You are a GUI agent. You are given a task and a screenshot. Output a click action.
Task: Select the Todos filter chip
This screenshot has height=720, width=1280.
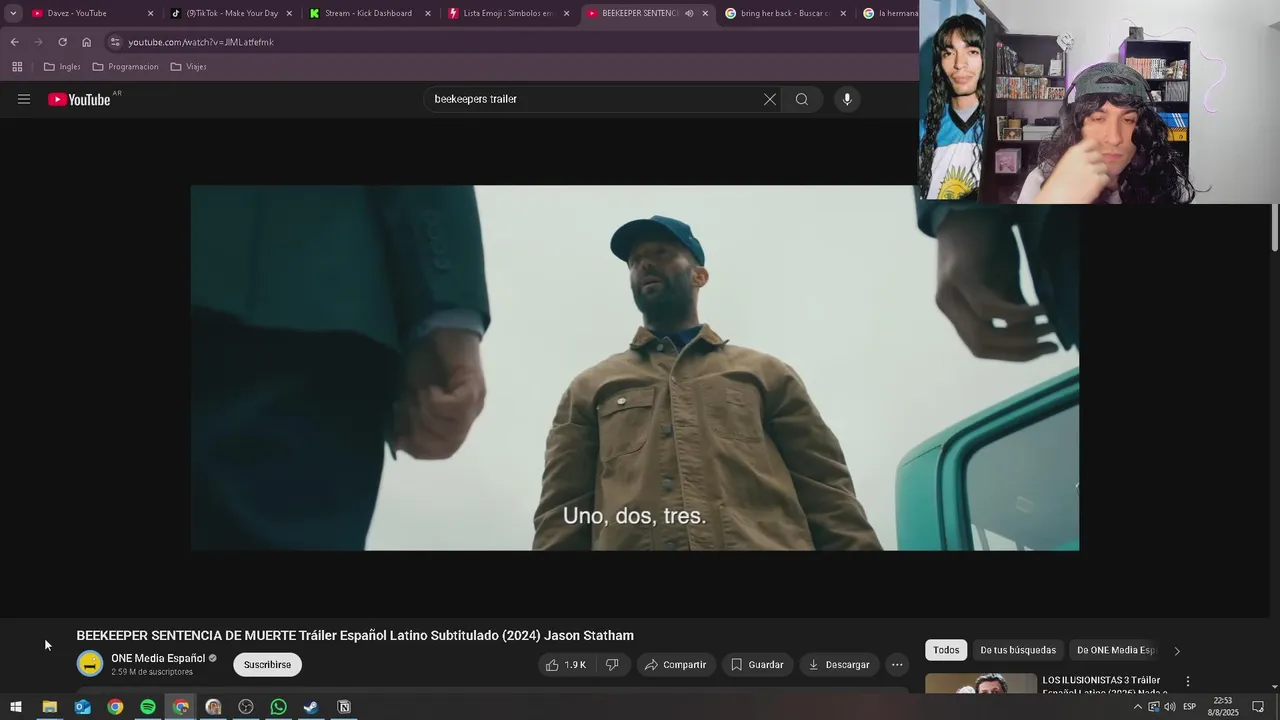pos(946,650)
